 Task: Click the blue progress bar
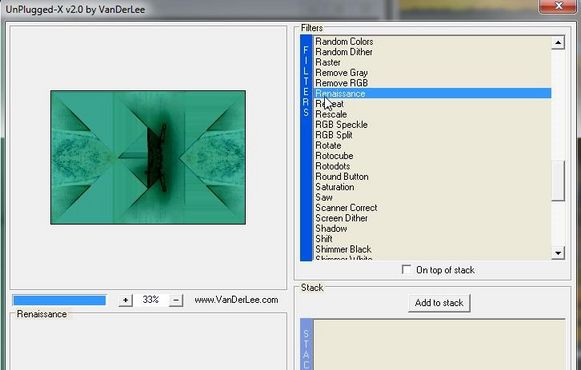(59, 300)
